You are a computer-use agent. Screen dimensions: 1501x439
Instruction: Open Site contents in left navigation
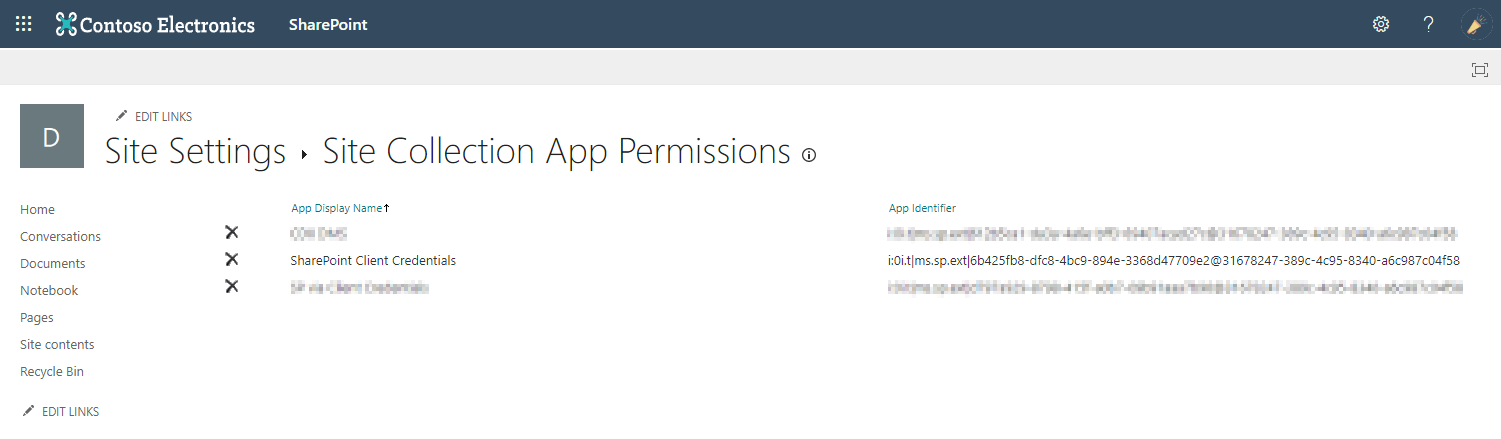coord(57,345)
